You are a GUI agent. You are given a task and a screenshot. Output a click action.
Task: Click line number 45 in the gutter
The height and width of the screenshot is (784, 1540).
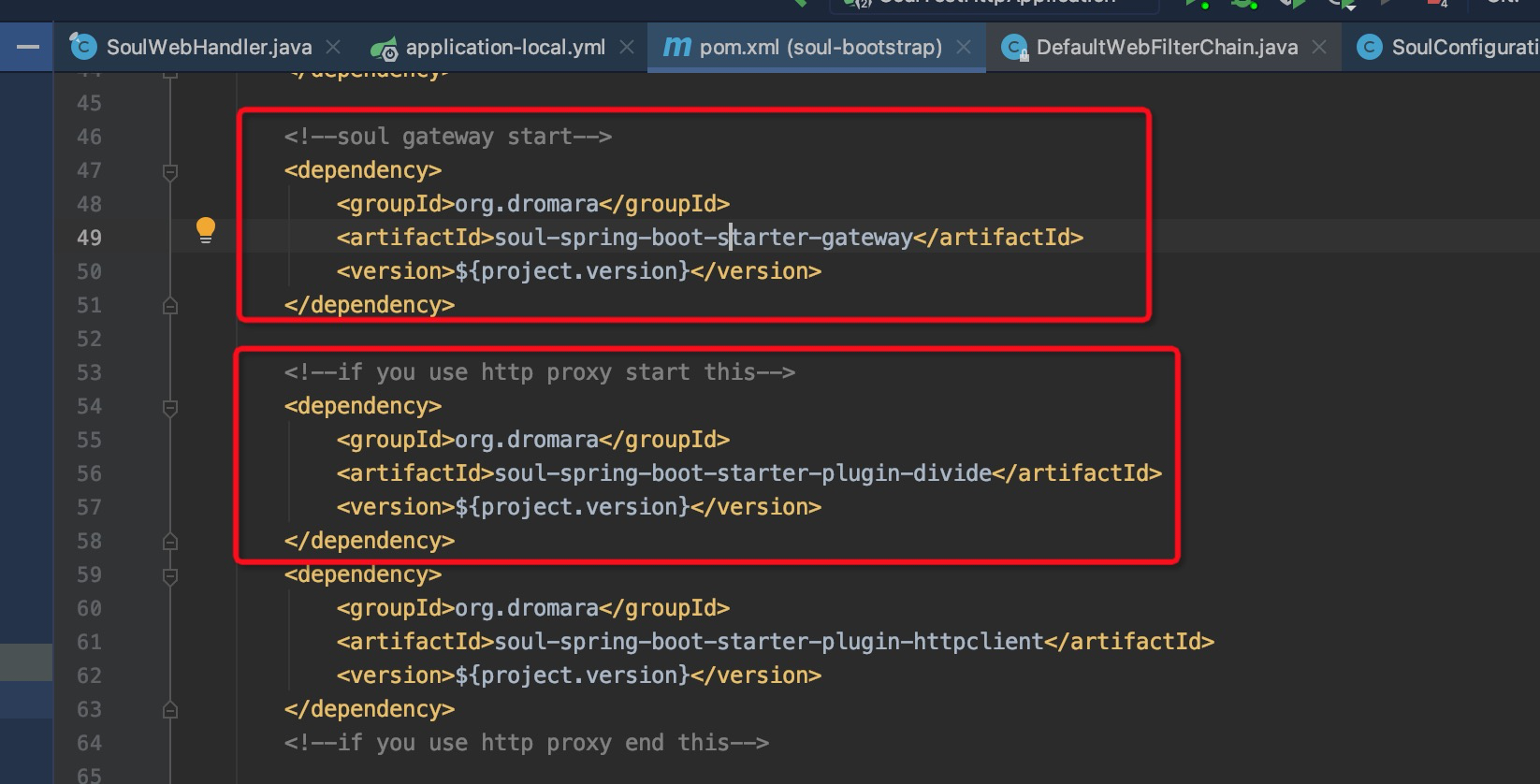click(x=89, y=103)
